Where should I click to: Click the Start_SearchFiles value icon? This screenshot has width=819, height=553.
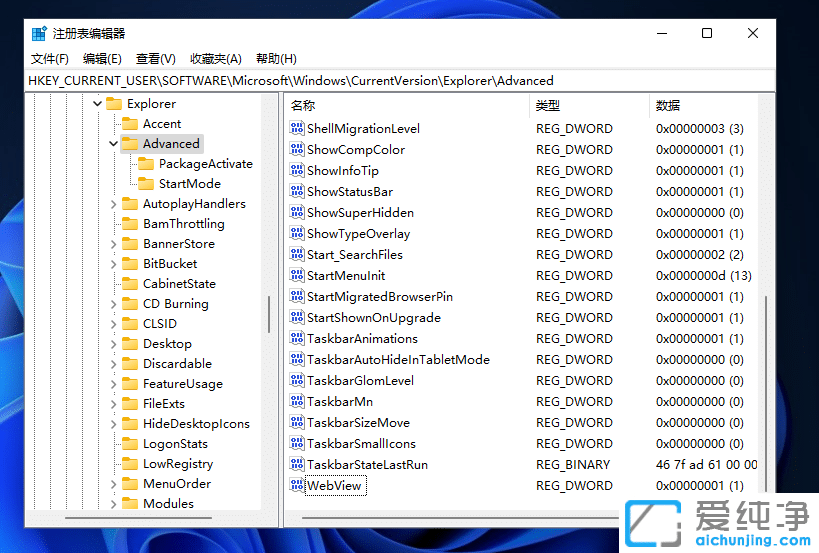point(297,254)
